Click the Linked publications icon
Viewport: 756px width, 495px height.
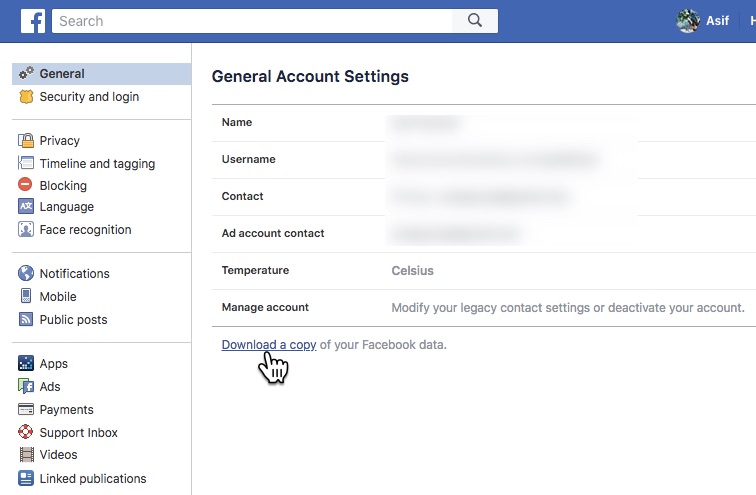(x=26, y=478)
